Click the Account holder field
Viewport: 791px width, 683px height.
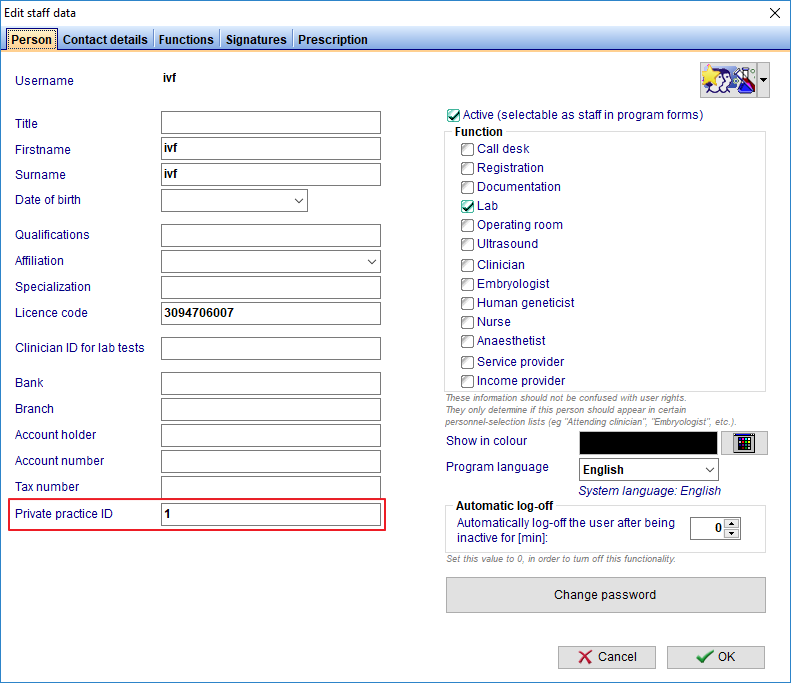271,435
